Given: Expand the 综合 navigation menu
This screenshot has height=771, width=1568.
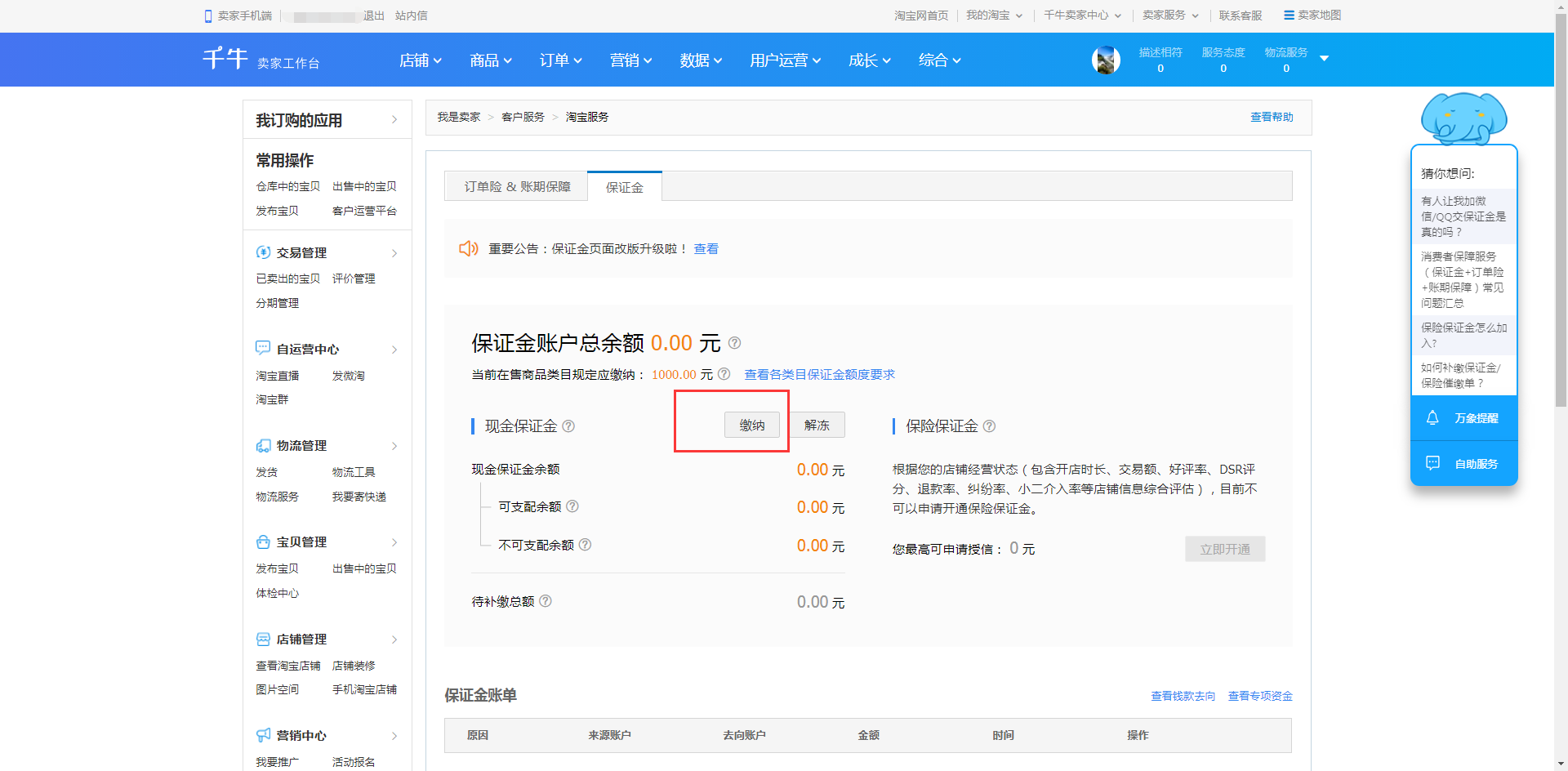Looking at the screenshot, I should pyautogui.click(x=940, y=60).
